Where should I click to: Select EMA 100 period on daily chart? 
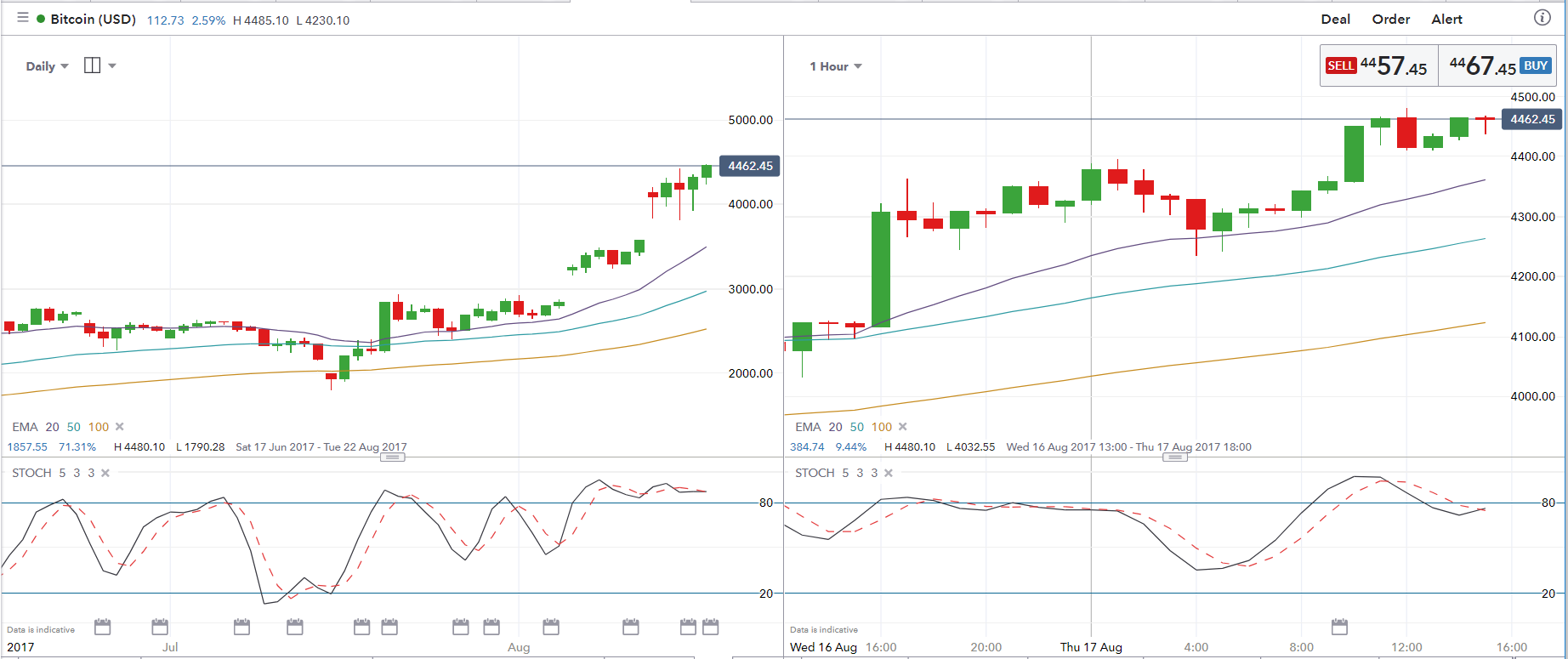(x=99, y=427)
